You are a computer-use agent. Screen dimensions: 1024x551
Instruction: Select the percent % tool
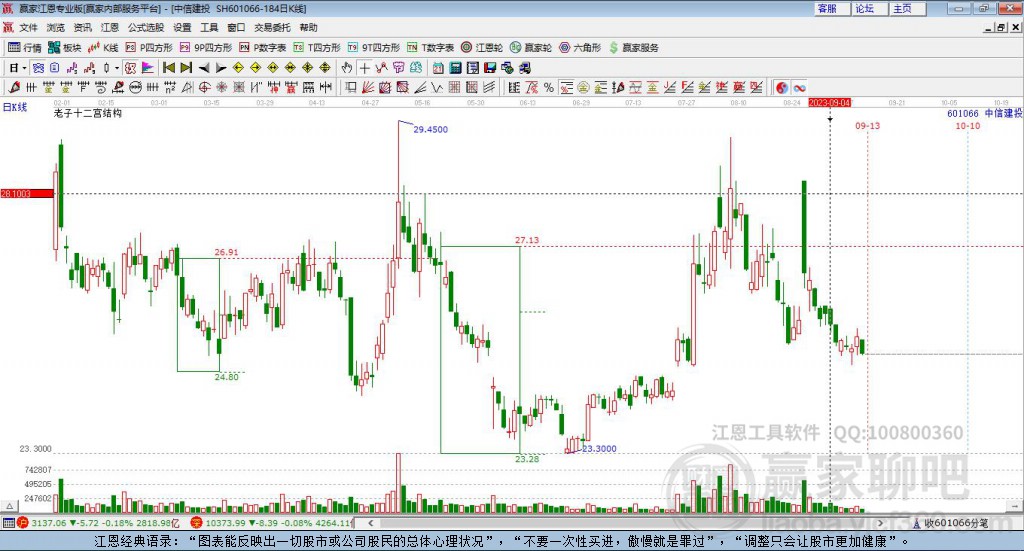(x=549, y=87)
